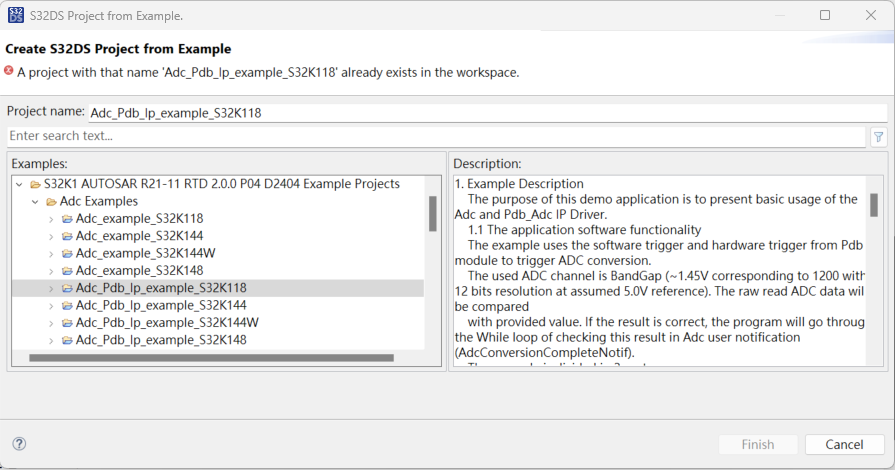895x470 pixels.
Task: Click the Description pane vertical scrollbar
Action: point(874,205)
